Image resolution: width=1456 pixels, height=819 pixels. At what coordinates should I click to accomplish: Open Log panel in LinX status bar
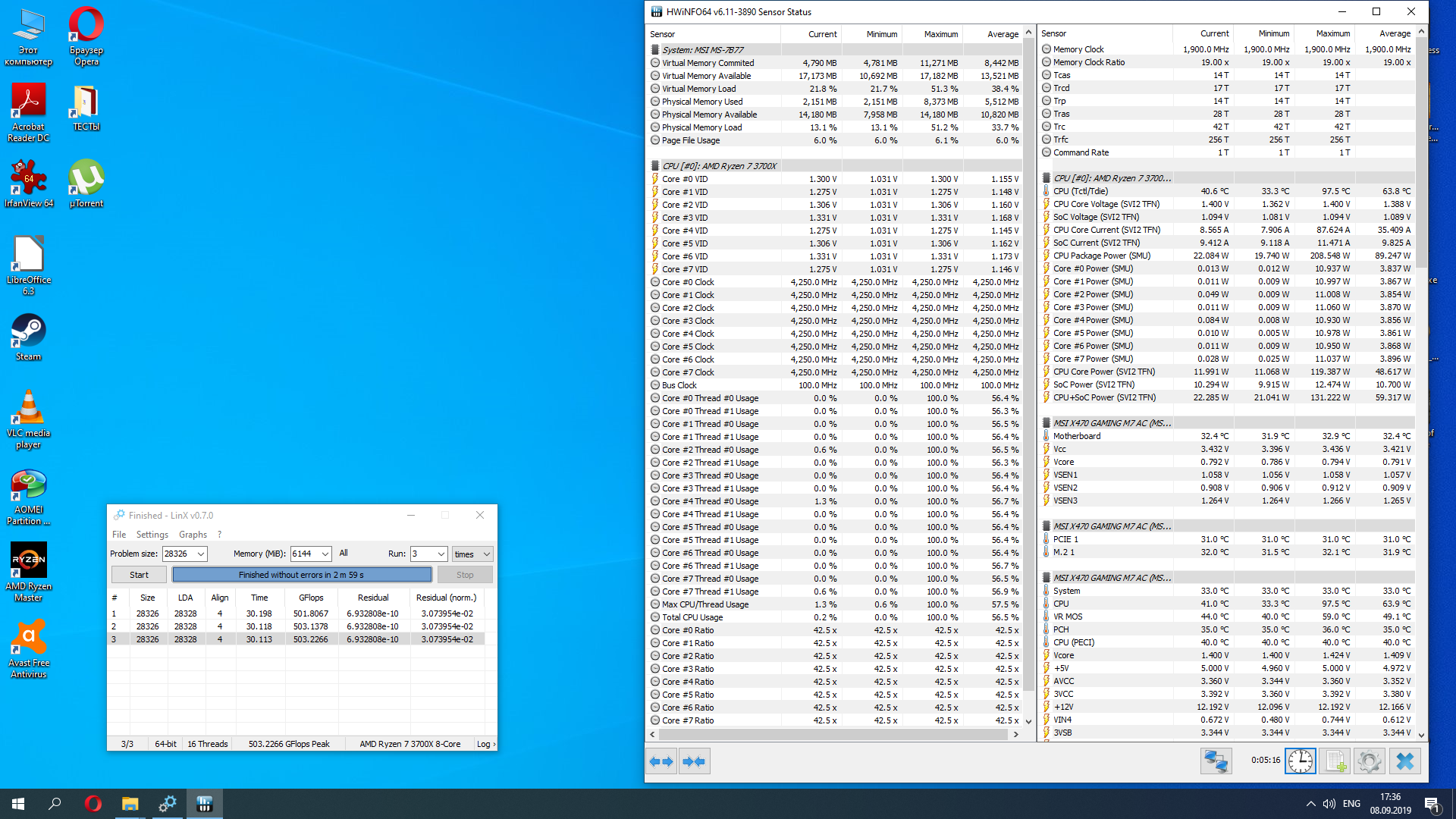click(485, 744)
